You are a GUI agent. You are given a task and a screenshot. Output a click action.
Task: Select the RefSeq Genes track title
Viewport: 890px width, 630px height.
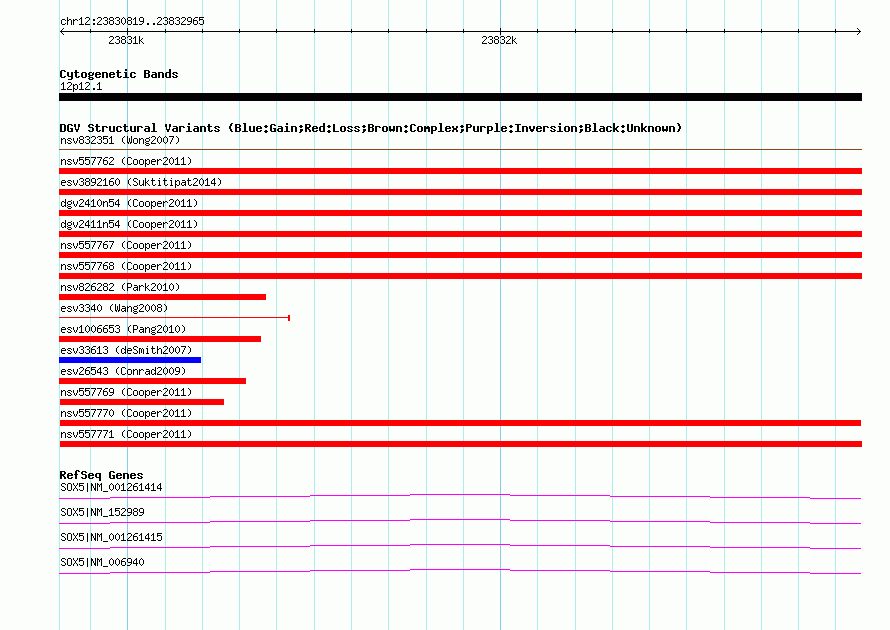(x=101, y=475)
